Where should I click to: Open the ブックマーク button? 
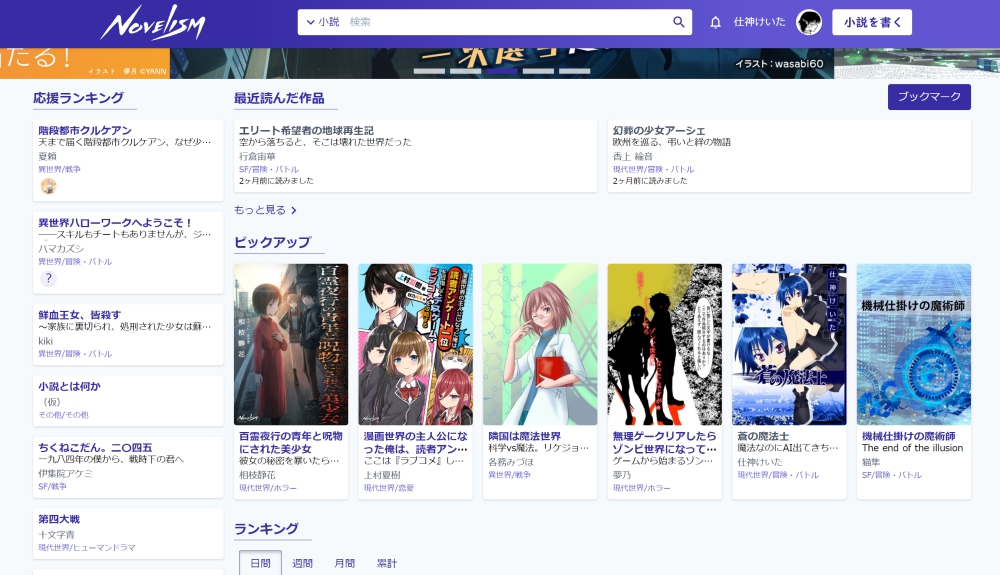click(x=929, y=97)
